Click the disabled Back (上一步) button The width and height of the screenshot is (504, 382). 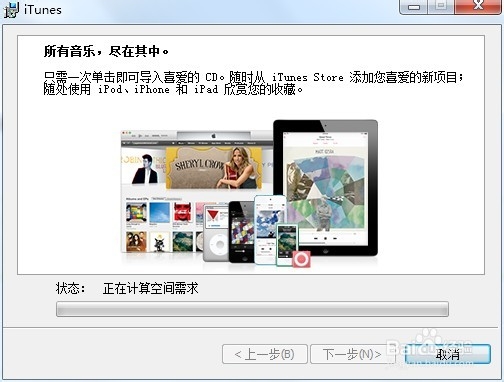(x=265, y=354)
